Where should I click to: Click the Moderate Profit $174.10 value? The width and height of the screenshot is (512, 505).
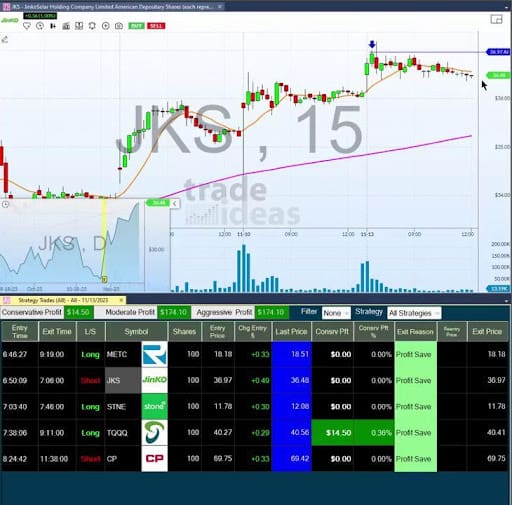[x=173, y=312]
